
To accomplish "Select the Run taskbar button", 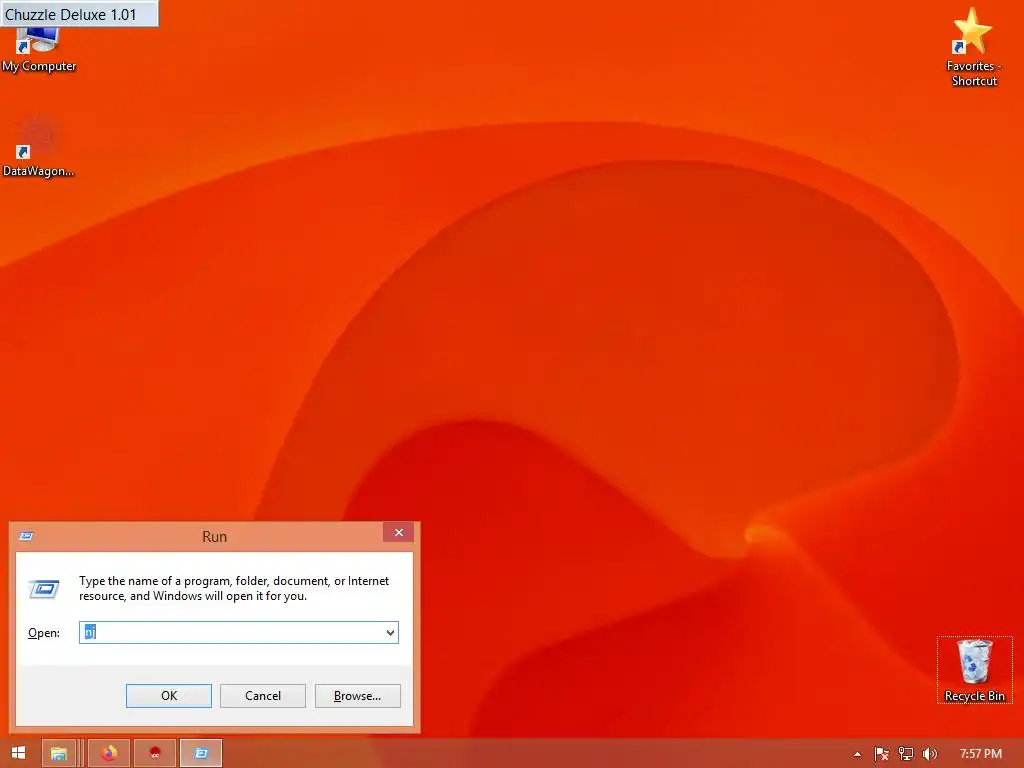I will pos(201,754).
